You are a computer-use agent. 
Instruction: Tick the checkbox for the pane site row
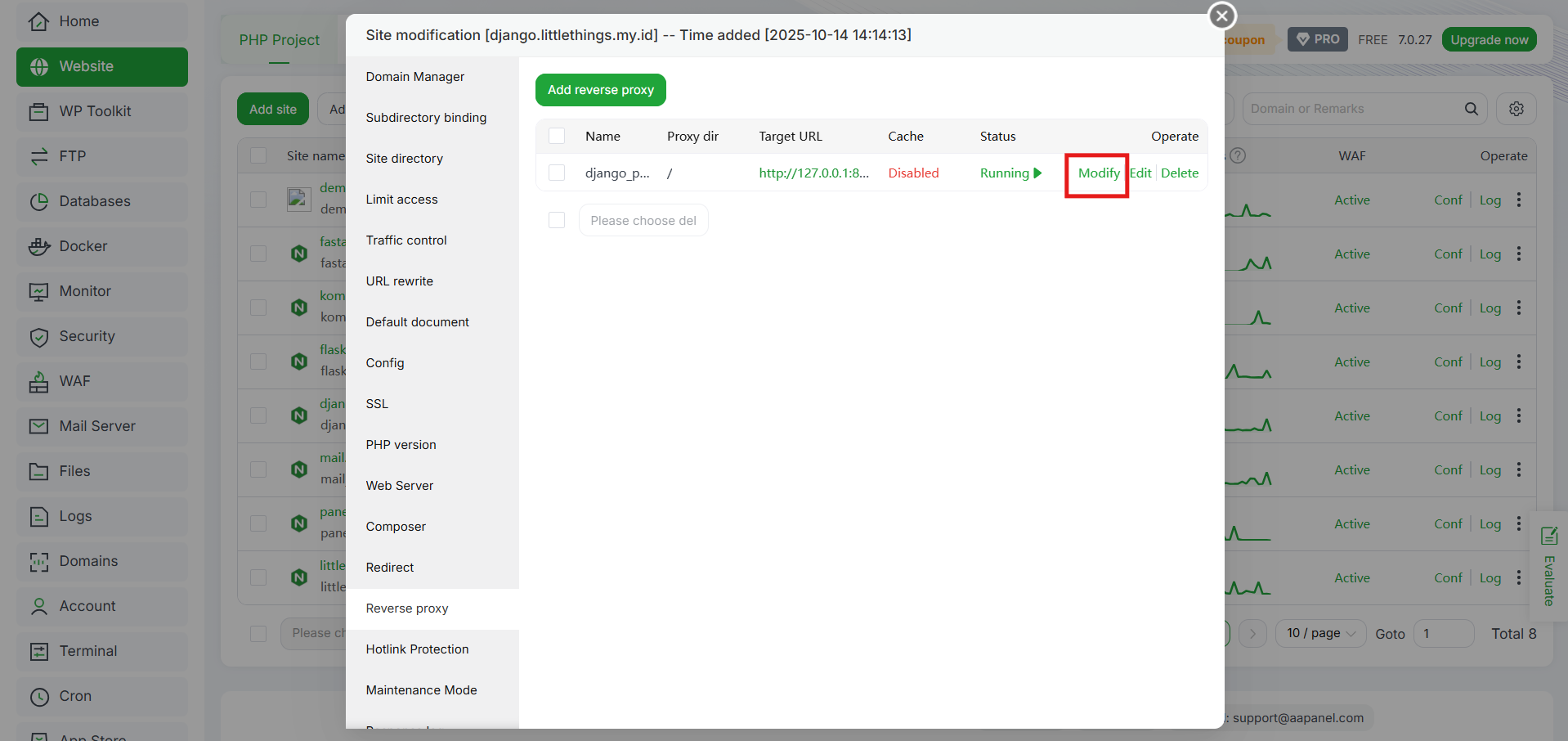(x=258, y=523)
